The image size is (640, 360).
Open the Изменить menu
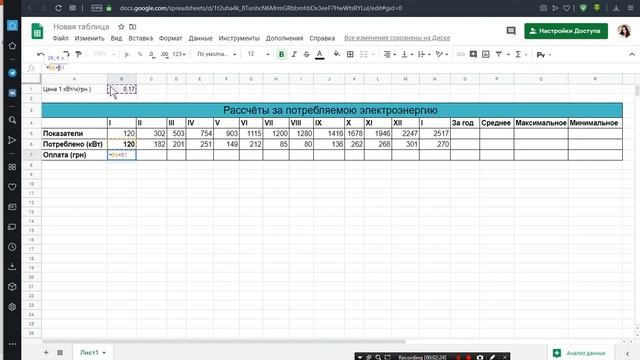(89, 38)
